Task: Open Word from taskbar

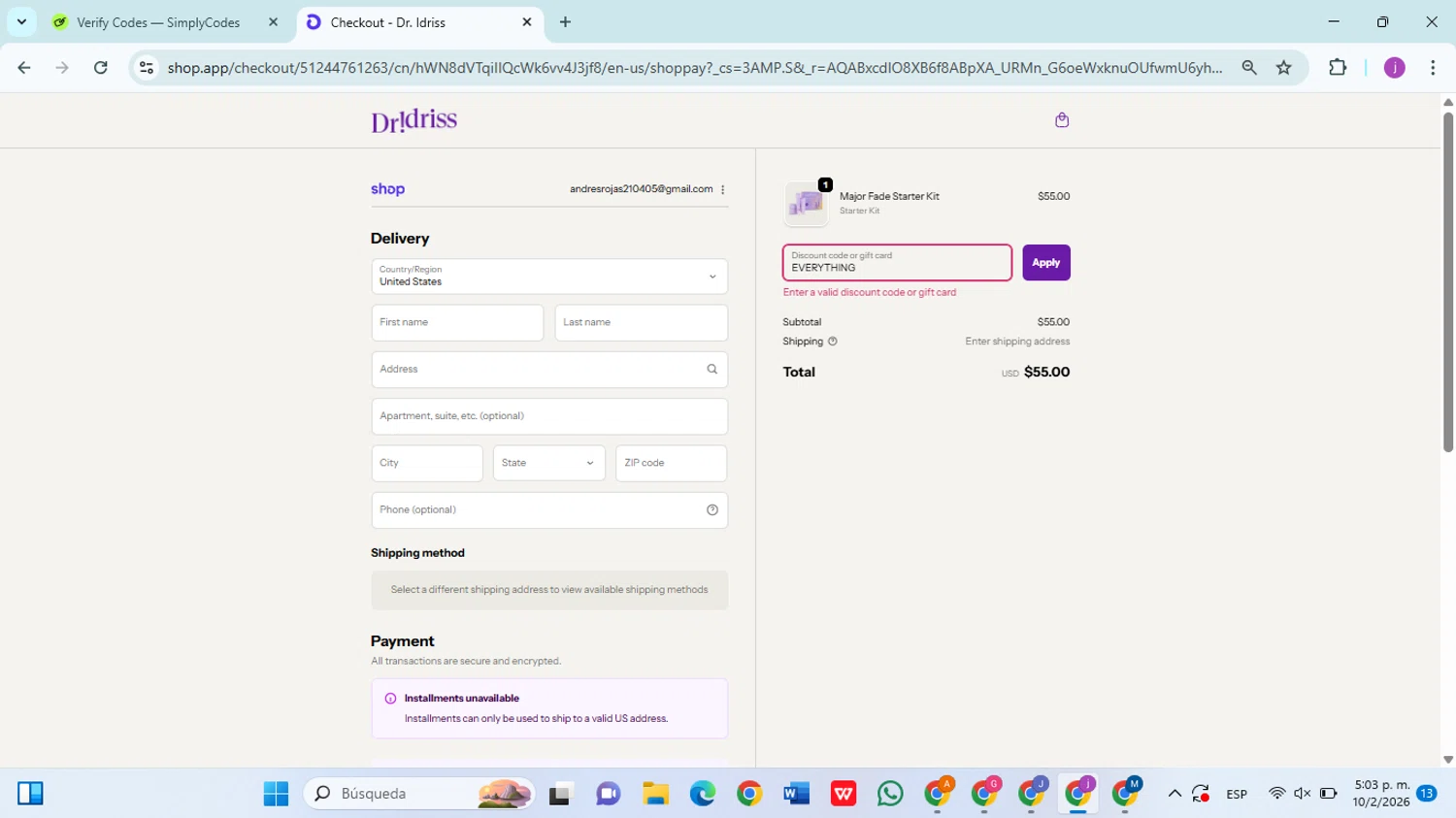Action: [x=797, y=794]
